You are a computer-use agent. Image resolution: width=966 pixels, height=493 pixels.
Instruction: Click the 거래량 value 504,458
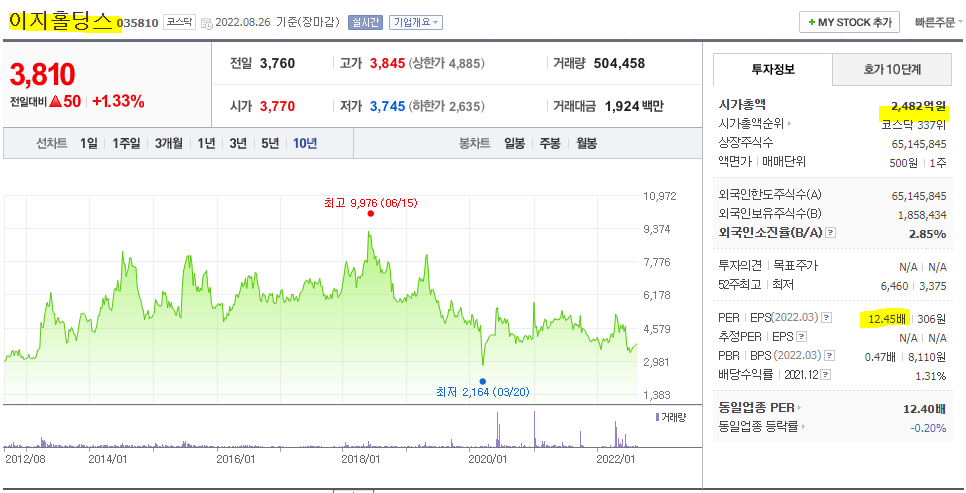(x=619, y=63)
